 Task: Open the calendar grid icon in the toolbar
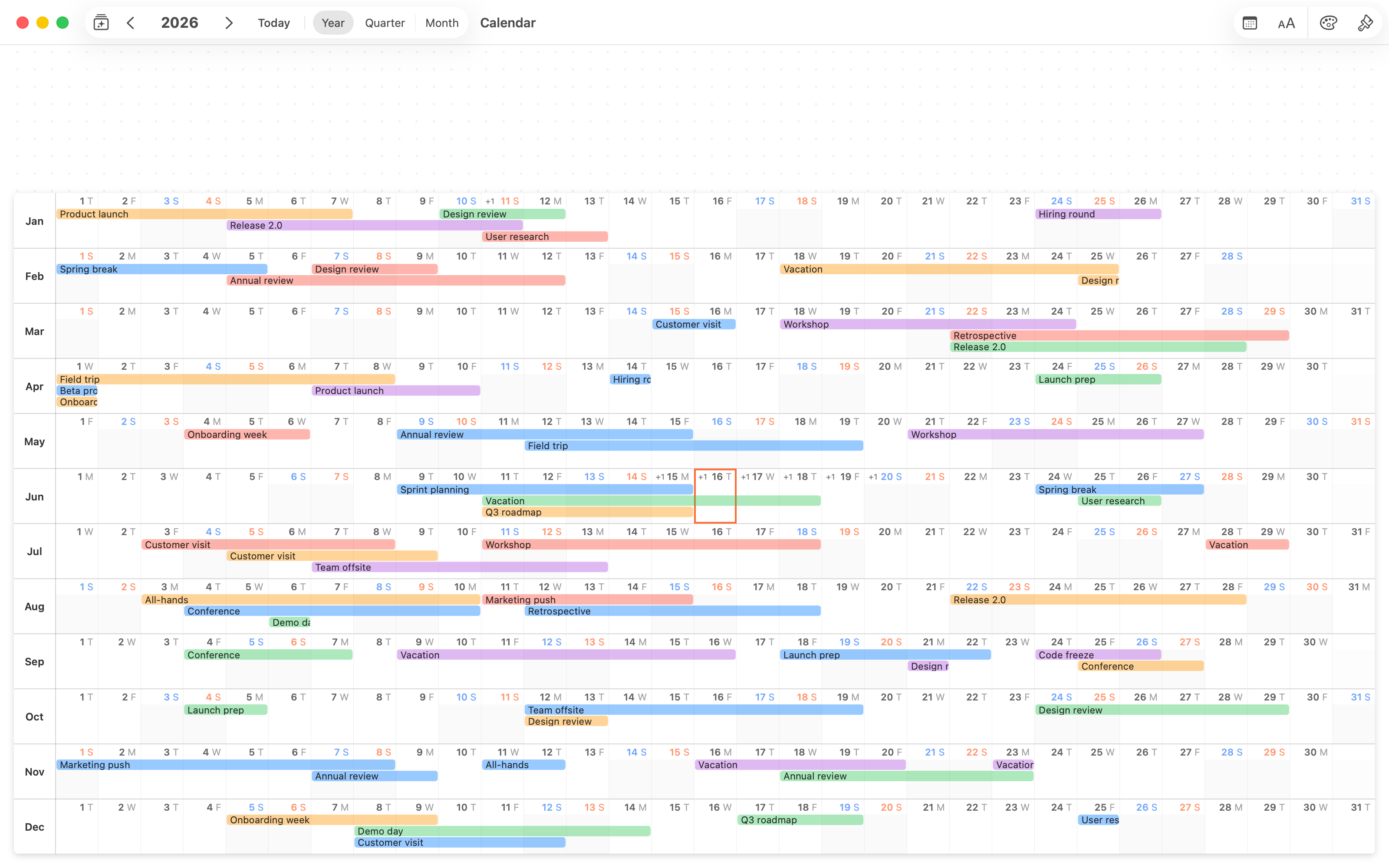coord(1250,23)
